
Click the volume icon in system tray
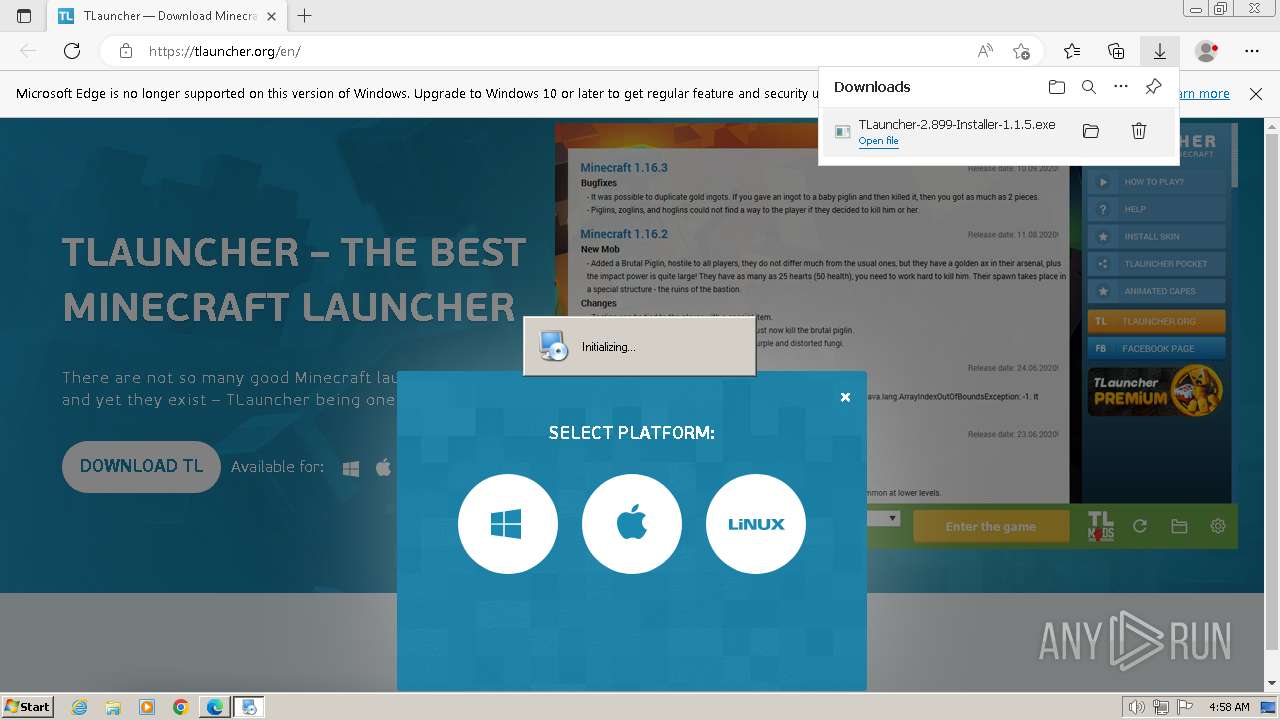[1137, 707]
